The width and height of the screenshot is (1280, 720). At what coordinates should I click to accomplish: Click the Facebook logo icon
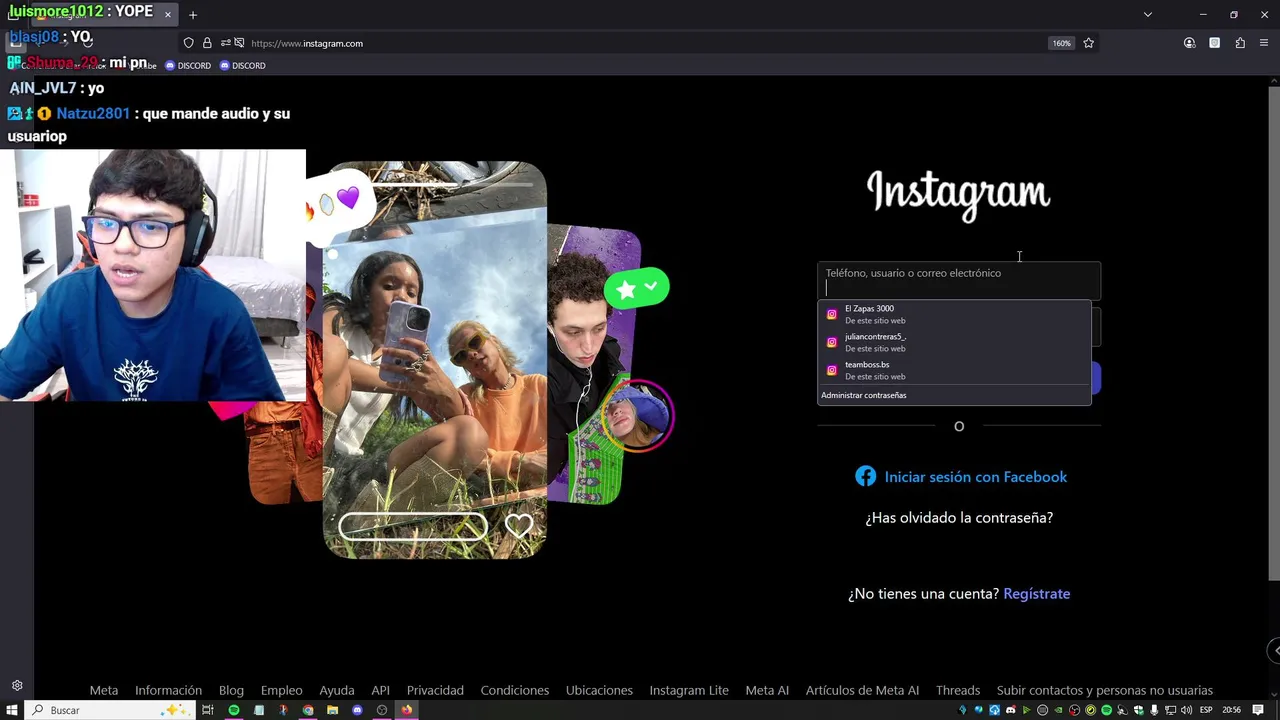click(x=866, y=477)
